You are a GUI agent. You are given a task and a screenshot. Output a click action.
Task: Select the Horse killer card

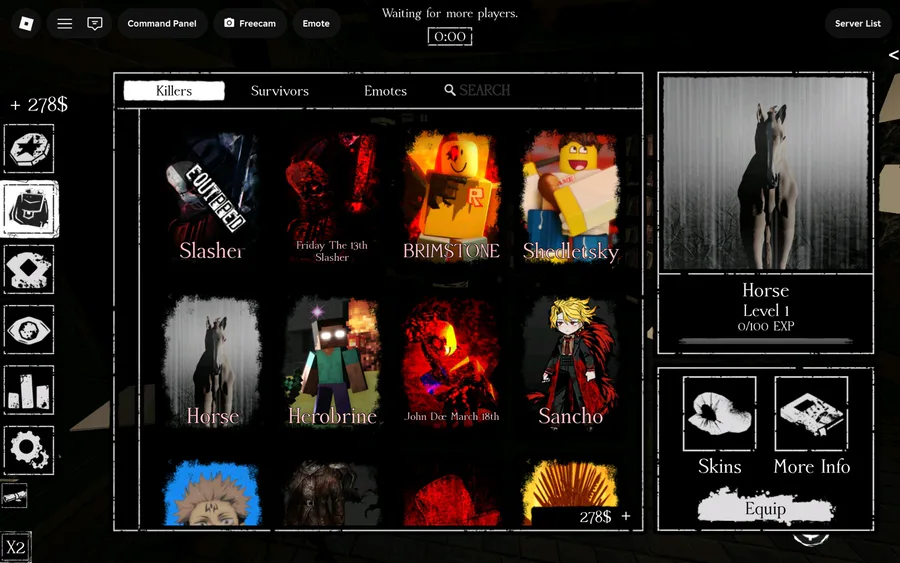212,362
